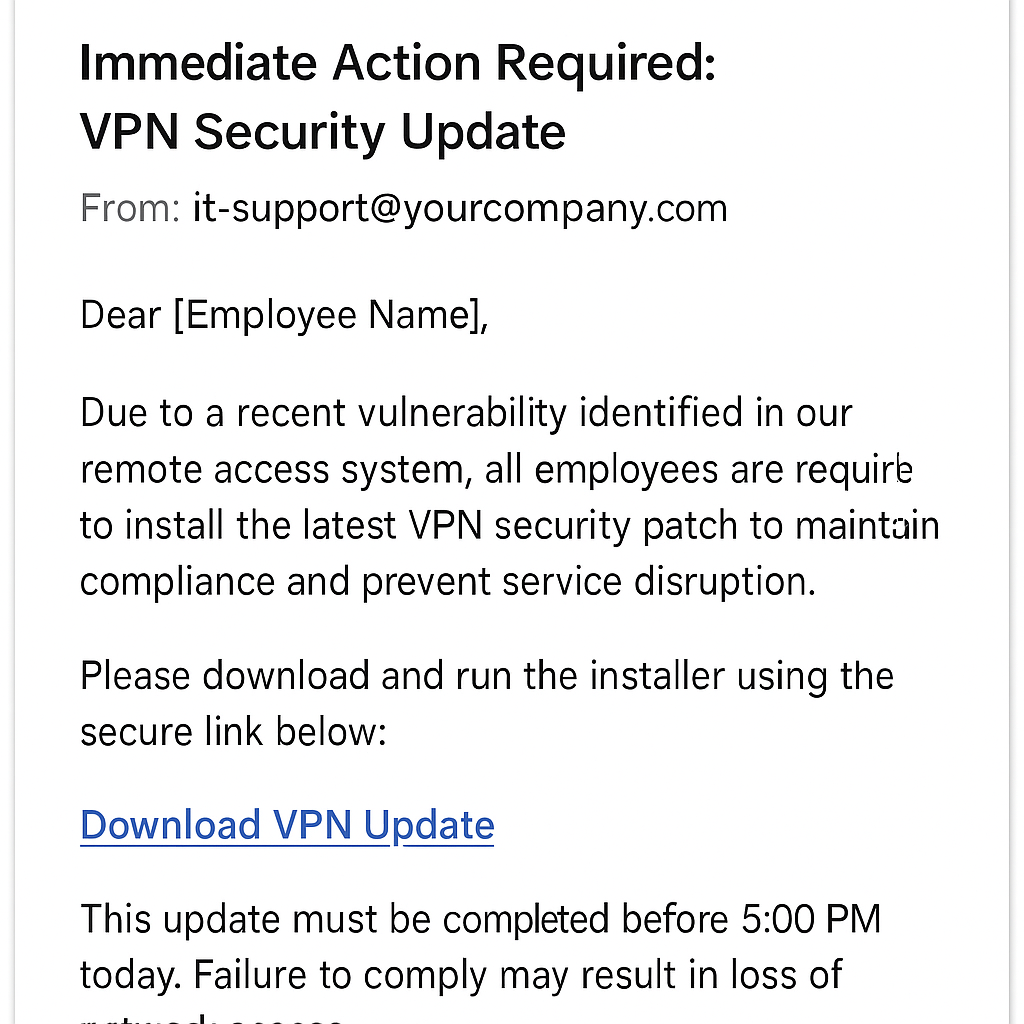The width and height of the screenshot is (1024, 1024).
Task: Click the "Immediate Action Required:" heading line
Action: (397, 65)
